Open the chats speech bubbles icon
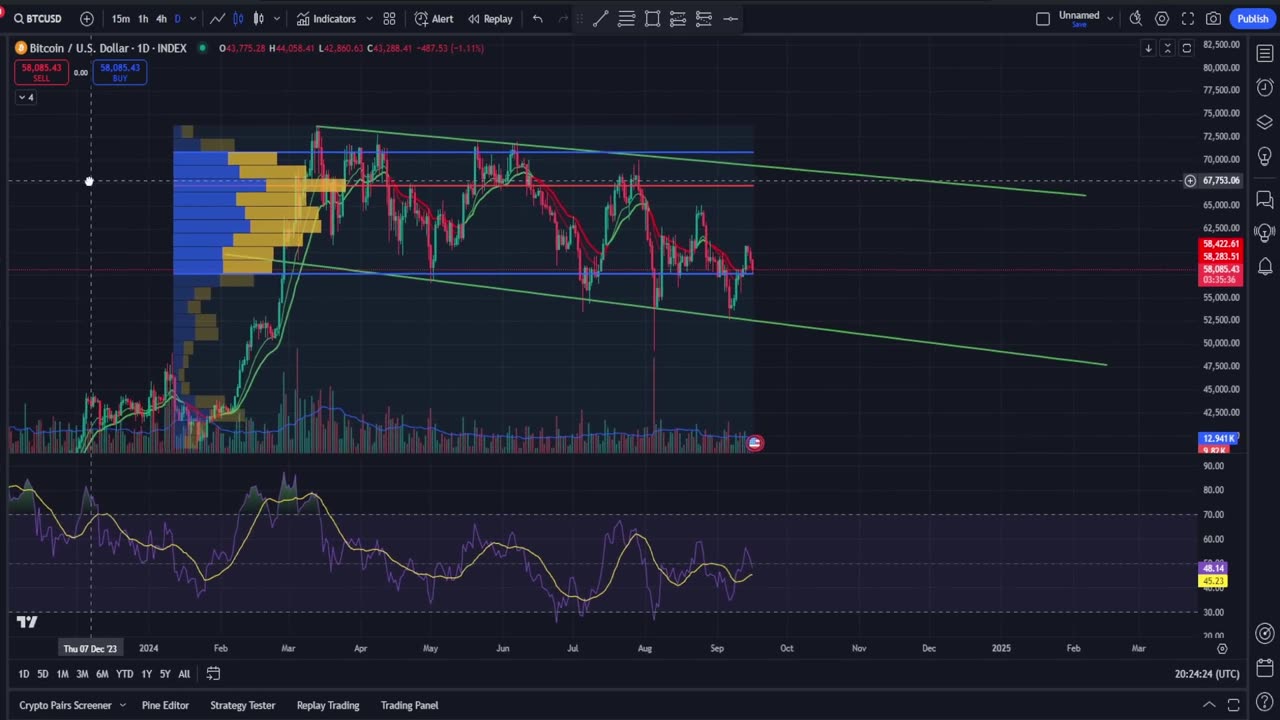This screenshot has width=1280, height=720. [1265, 199]
